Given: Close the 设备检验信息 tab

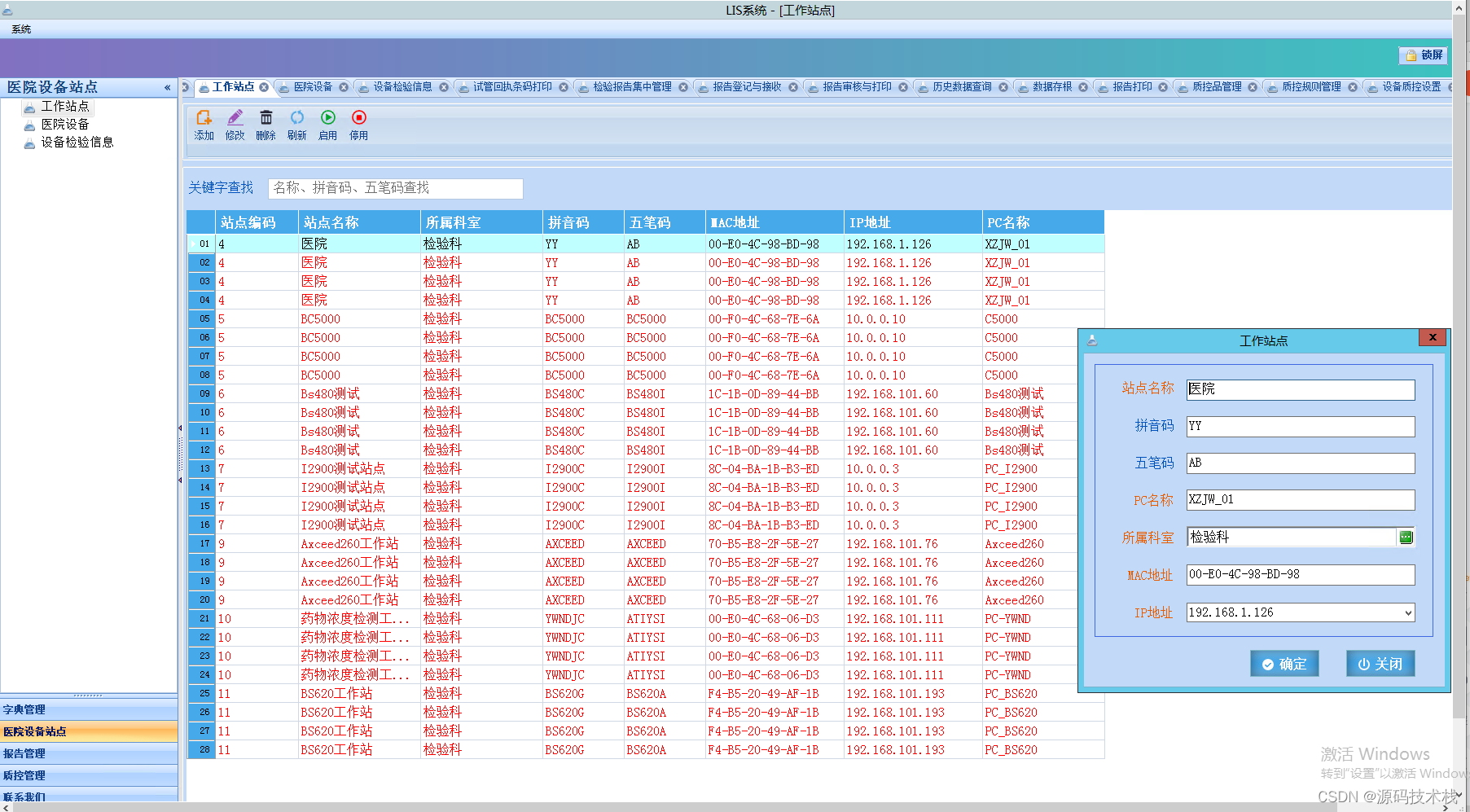Looking at the screenshot, I should [x=444, y=87].
